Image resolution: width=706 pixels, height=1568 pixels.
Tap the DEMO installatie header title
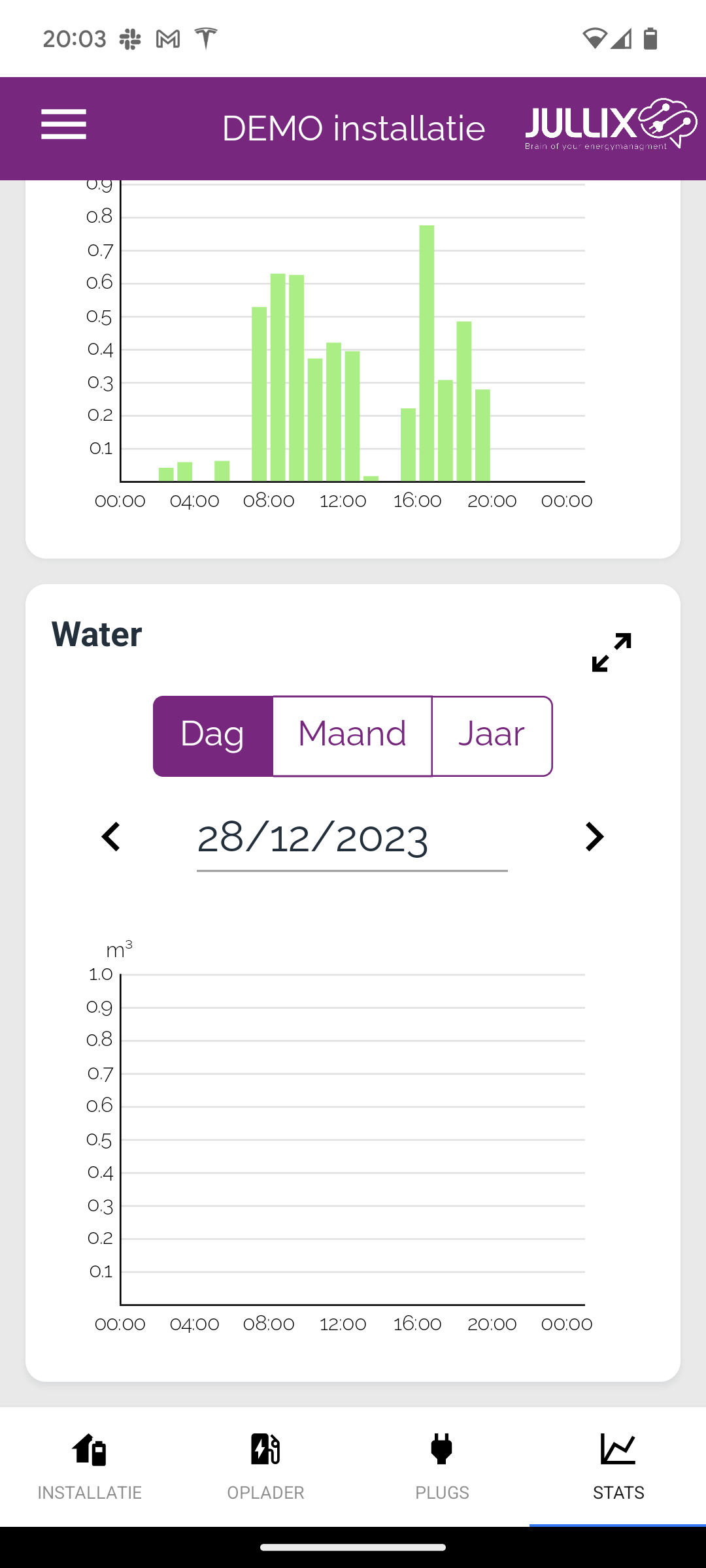[354, 128]
